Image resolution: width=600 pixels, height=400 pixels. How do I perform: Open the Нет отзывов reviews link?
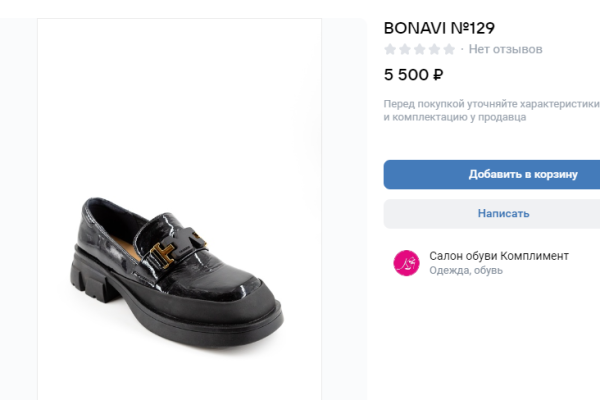[505, 49]
